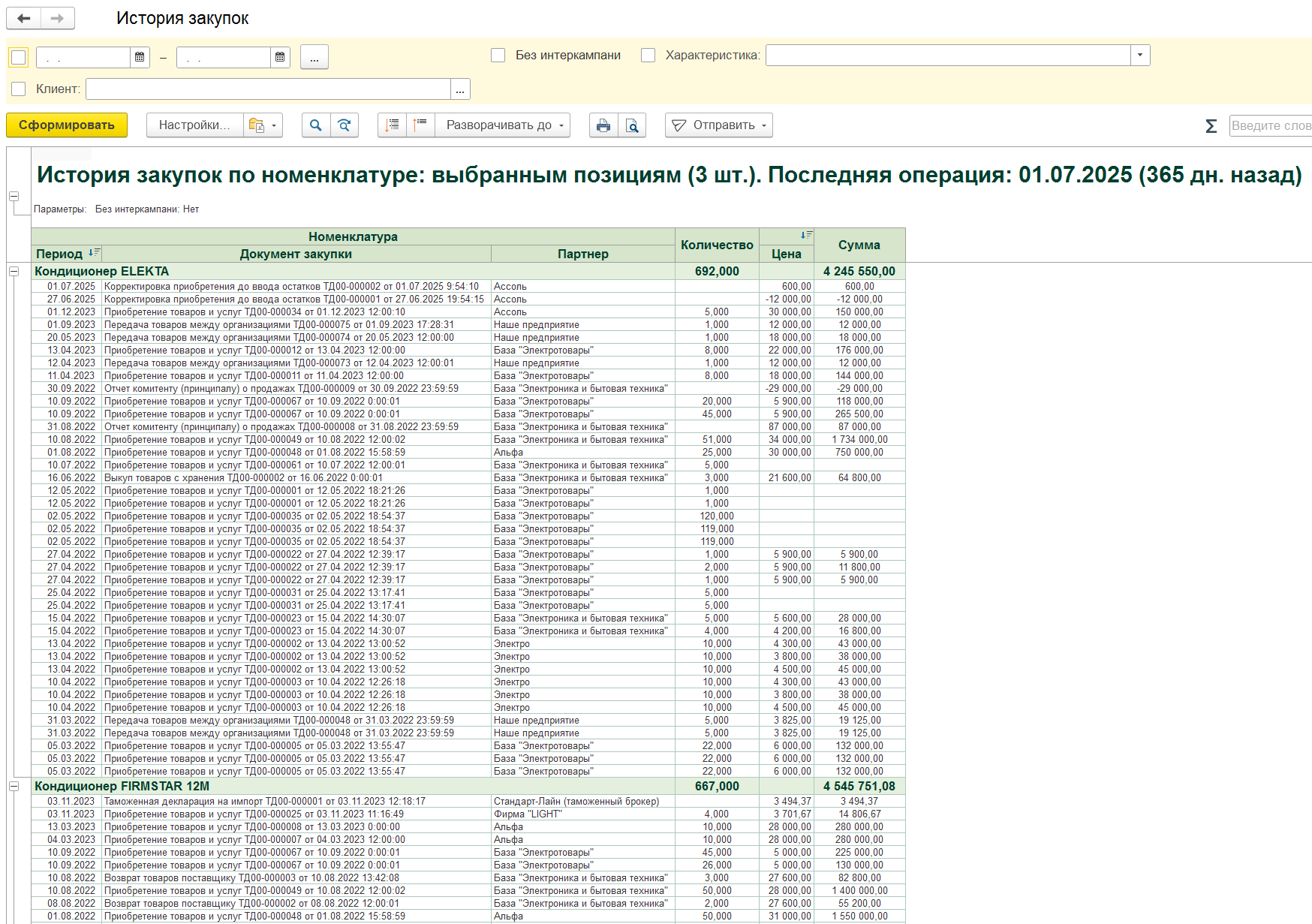Click the Сумма column header
The height and width of the screenshot is (924, 1312).
coord(859,245)
